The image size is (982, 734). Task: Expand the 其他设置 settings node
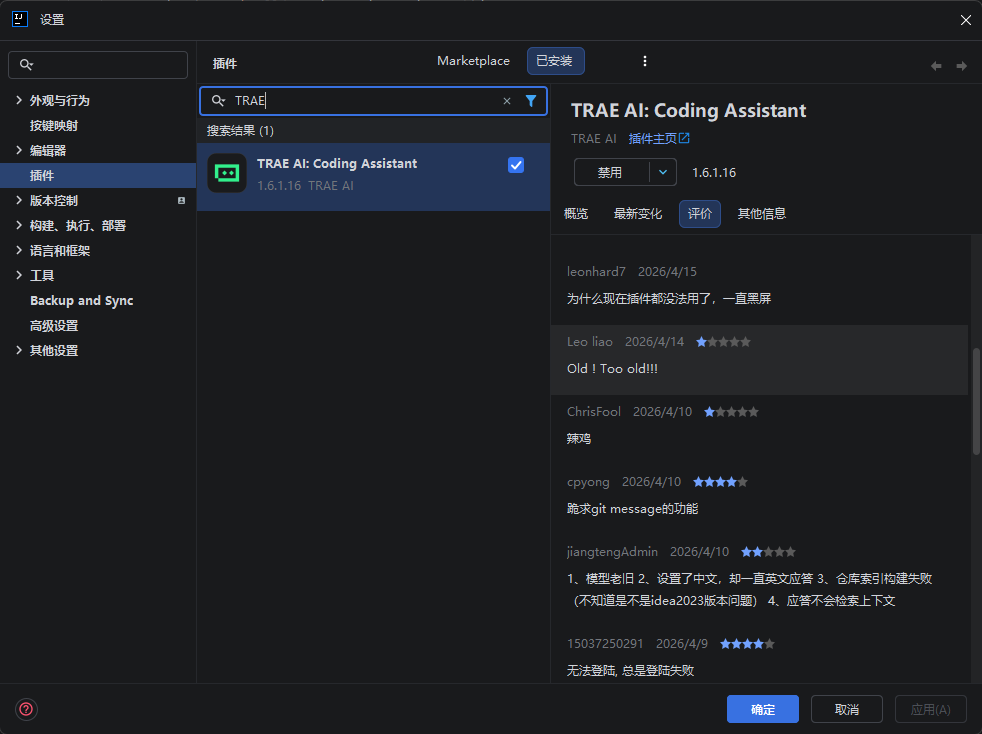click(x=19, y=351)
